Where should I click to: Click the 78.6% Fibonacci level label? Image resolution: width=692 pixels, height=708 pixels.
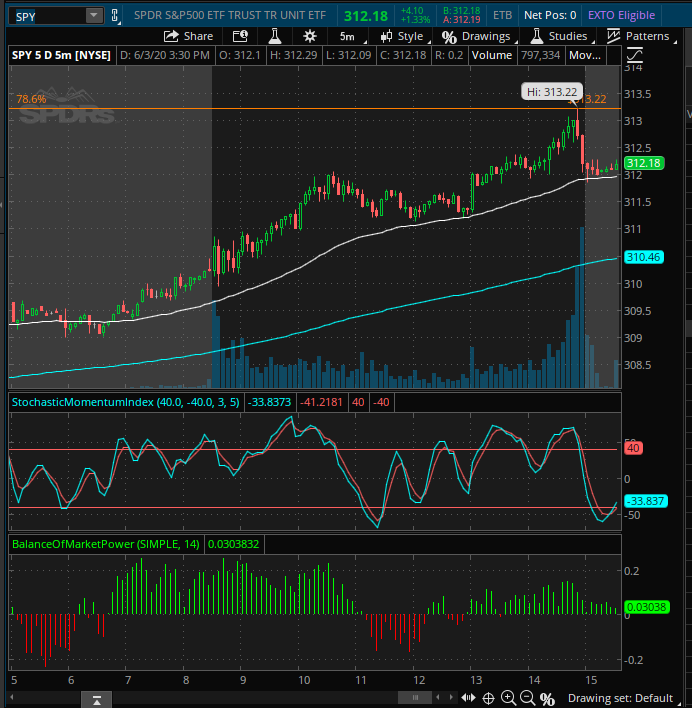click(31, 99)
